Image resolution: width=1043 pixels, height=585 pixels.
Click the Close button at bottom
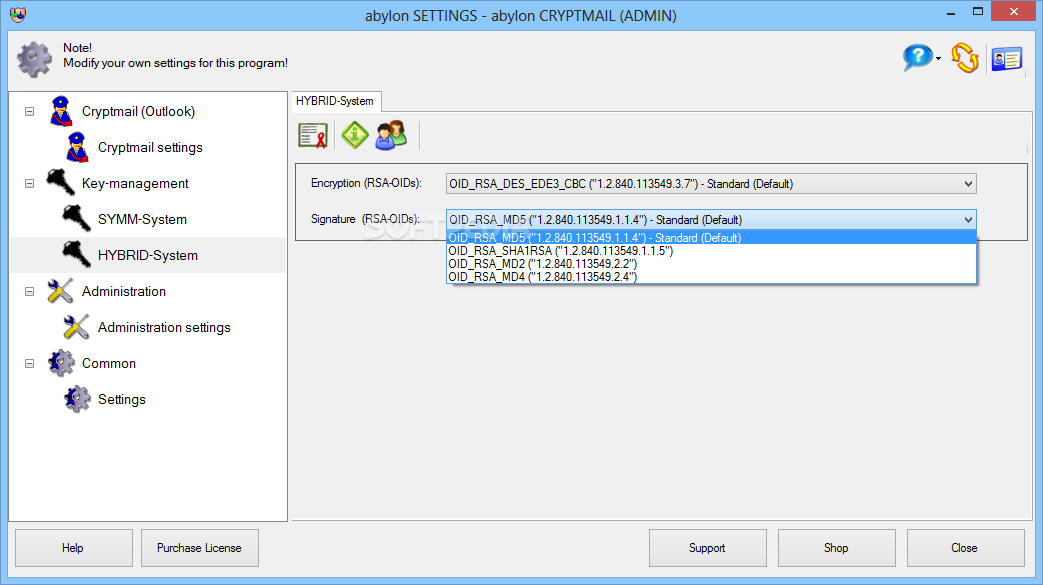click(965, 548)
